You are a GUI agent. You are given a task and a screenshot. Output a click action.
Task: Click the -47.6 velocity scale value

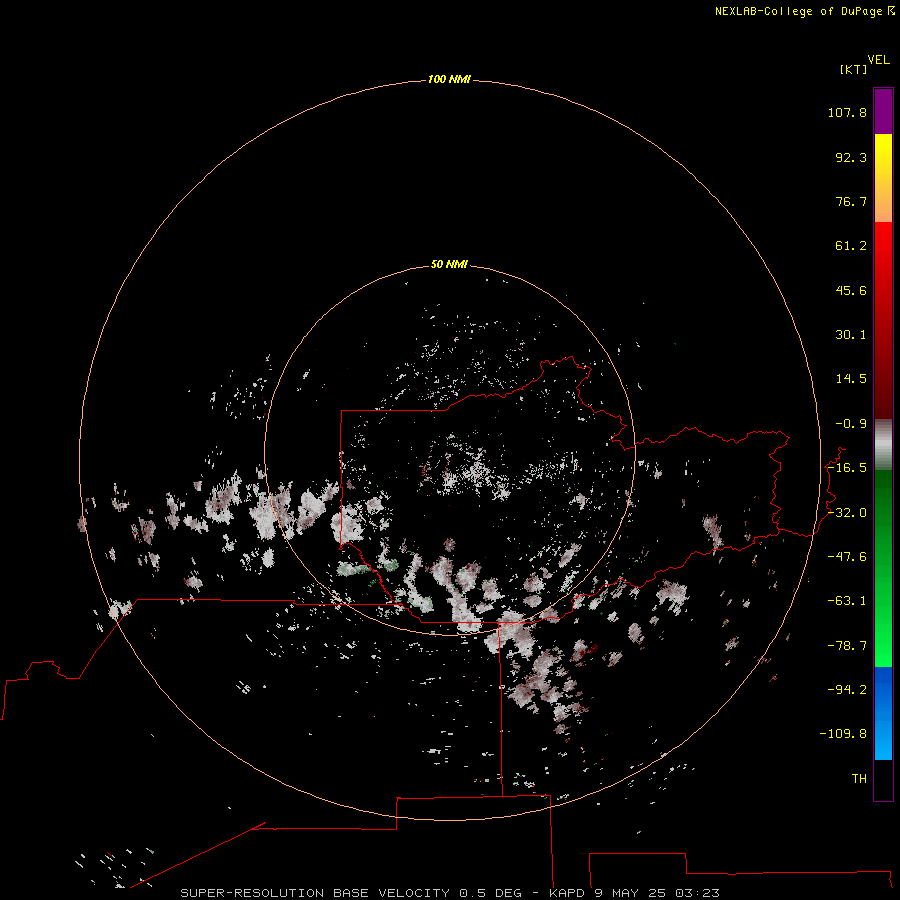847,557
